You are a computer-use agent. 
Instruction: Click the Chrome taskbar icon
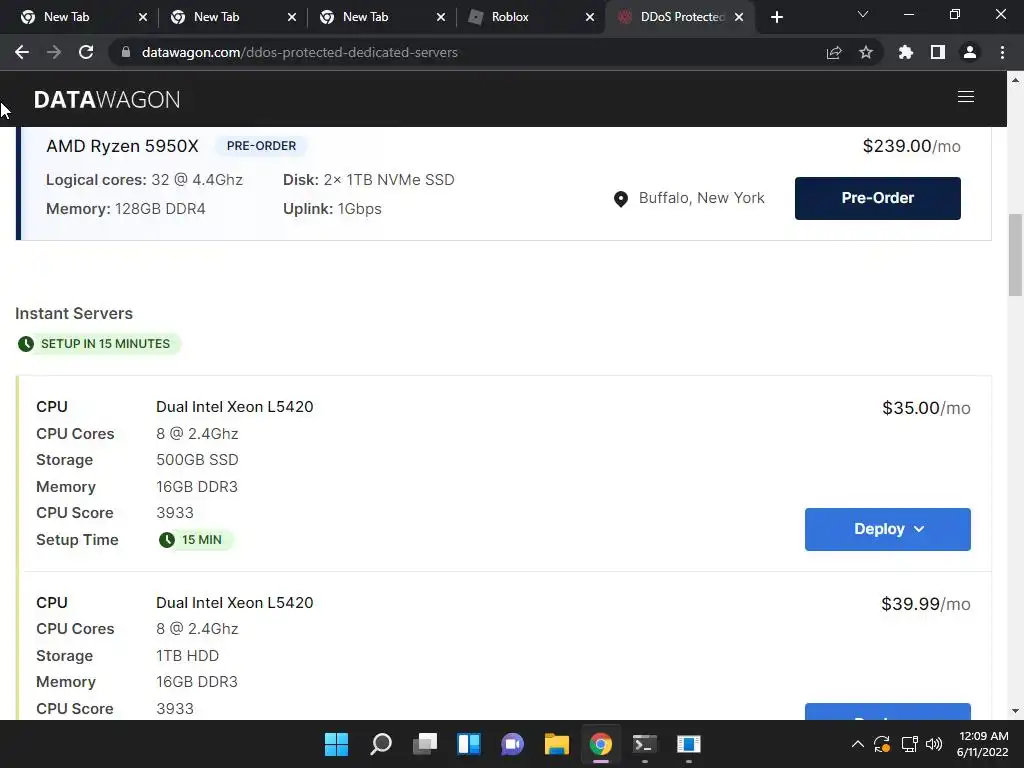(601, 744)
